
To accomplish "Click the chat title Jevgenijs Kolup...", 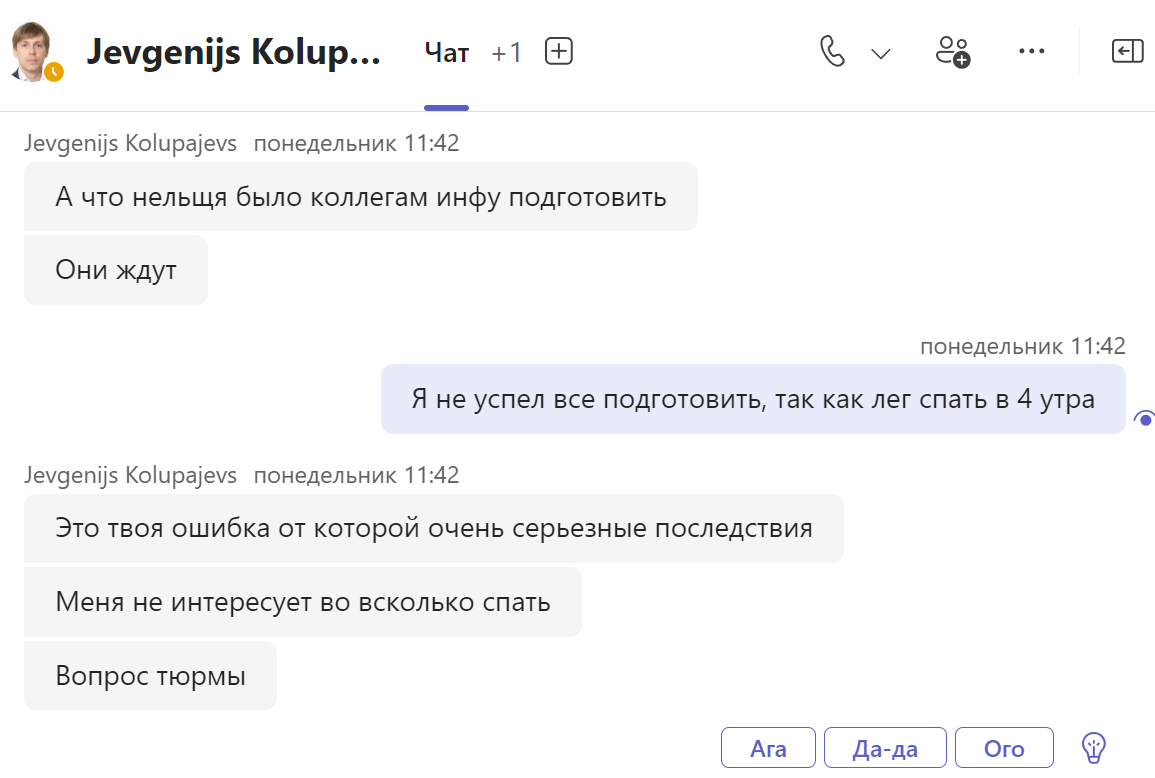I will point(233,52).
